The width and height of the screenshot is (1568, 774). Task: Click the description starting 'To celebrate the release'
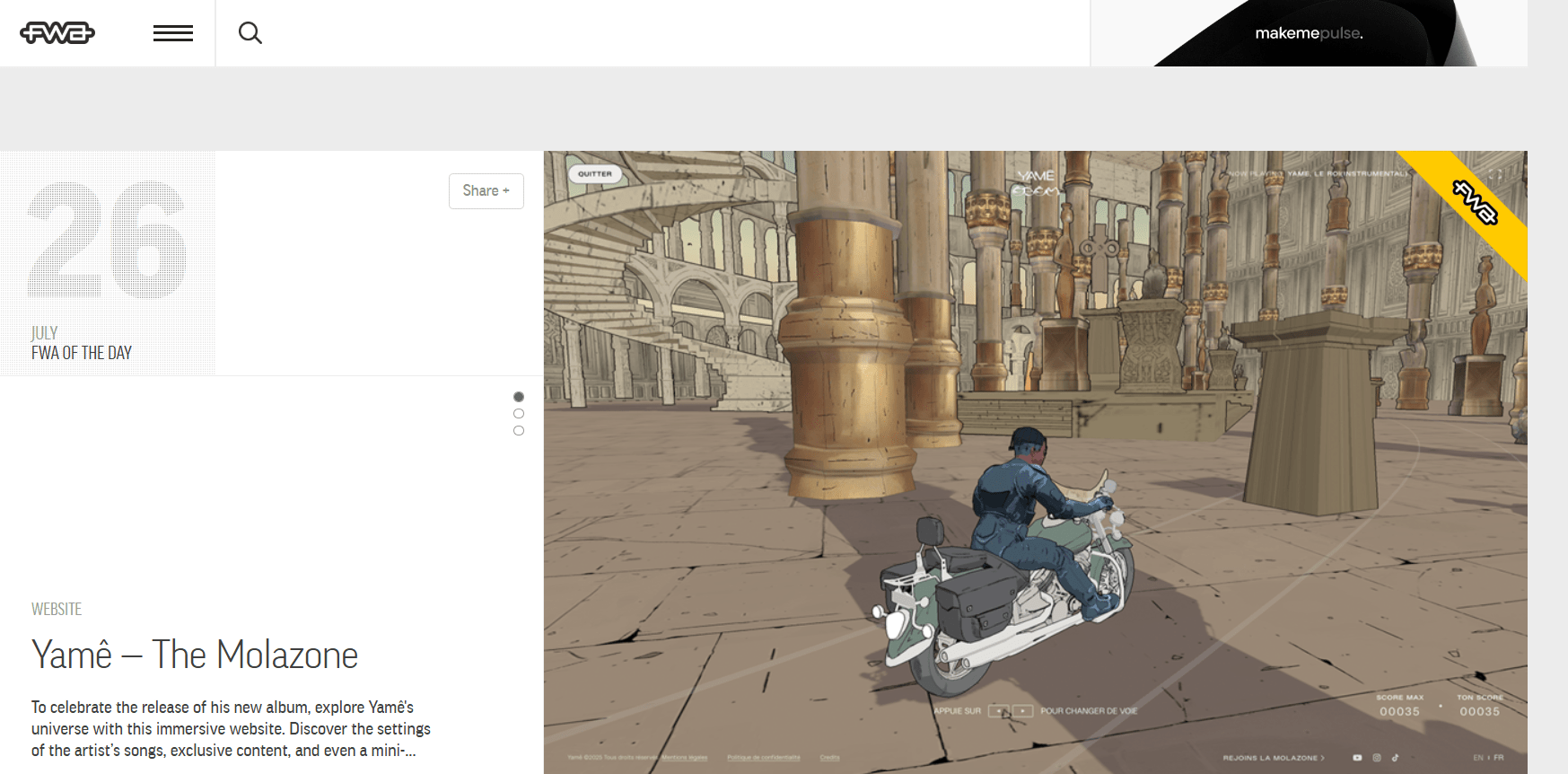[x=232, y=729]
